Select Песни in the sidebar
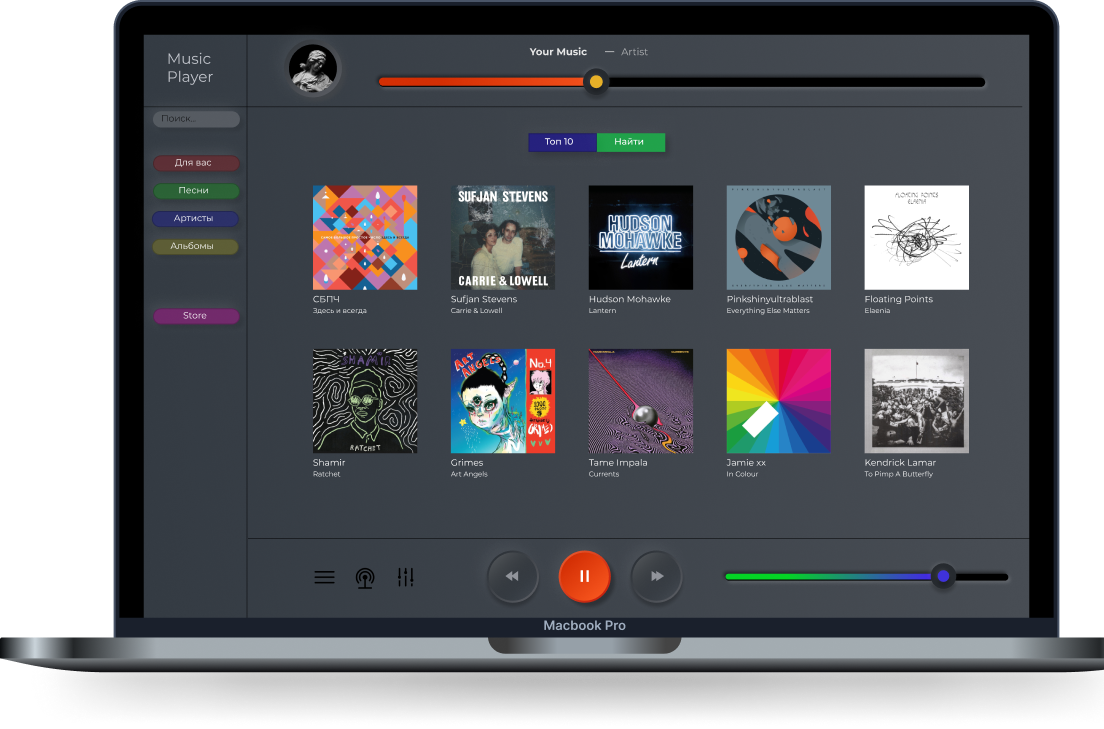Screen dimensions: 1104x729 196,191
